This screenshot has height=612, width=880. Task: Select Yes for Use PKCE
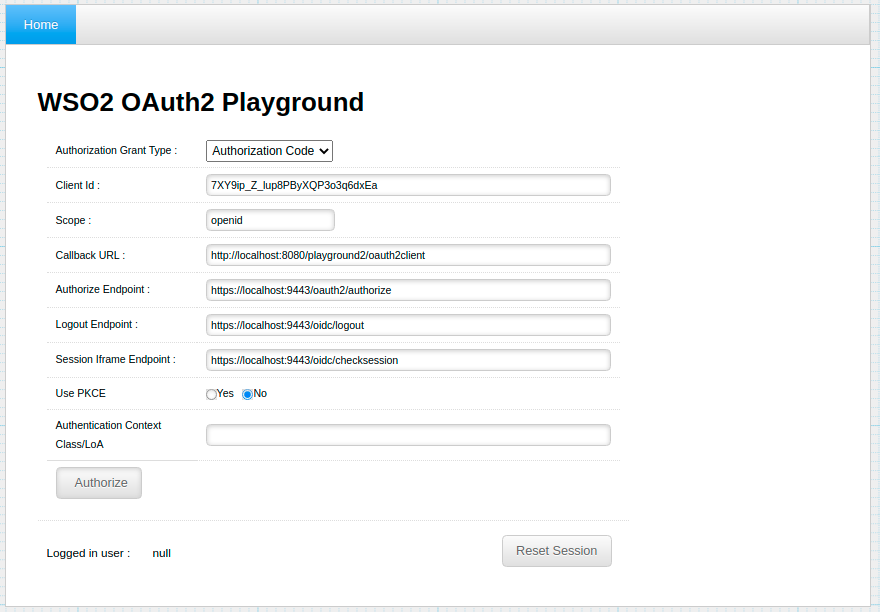[x=211, y=395]
